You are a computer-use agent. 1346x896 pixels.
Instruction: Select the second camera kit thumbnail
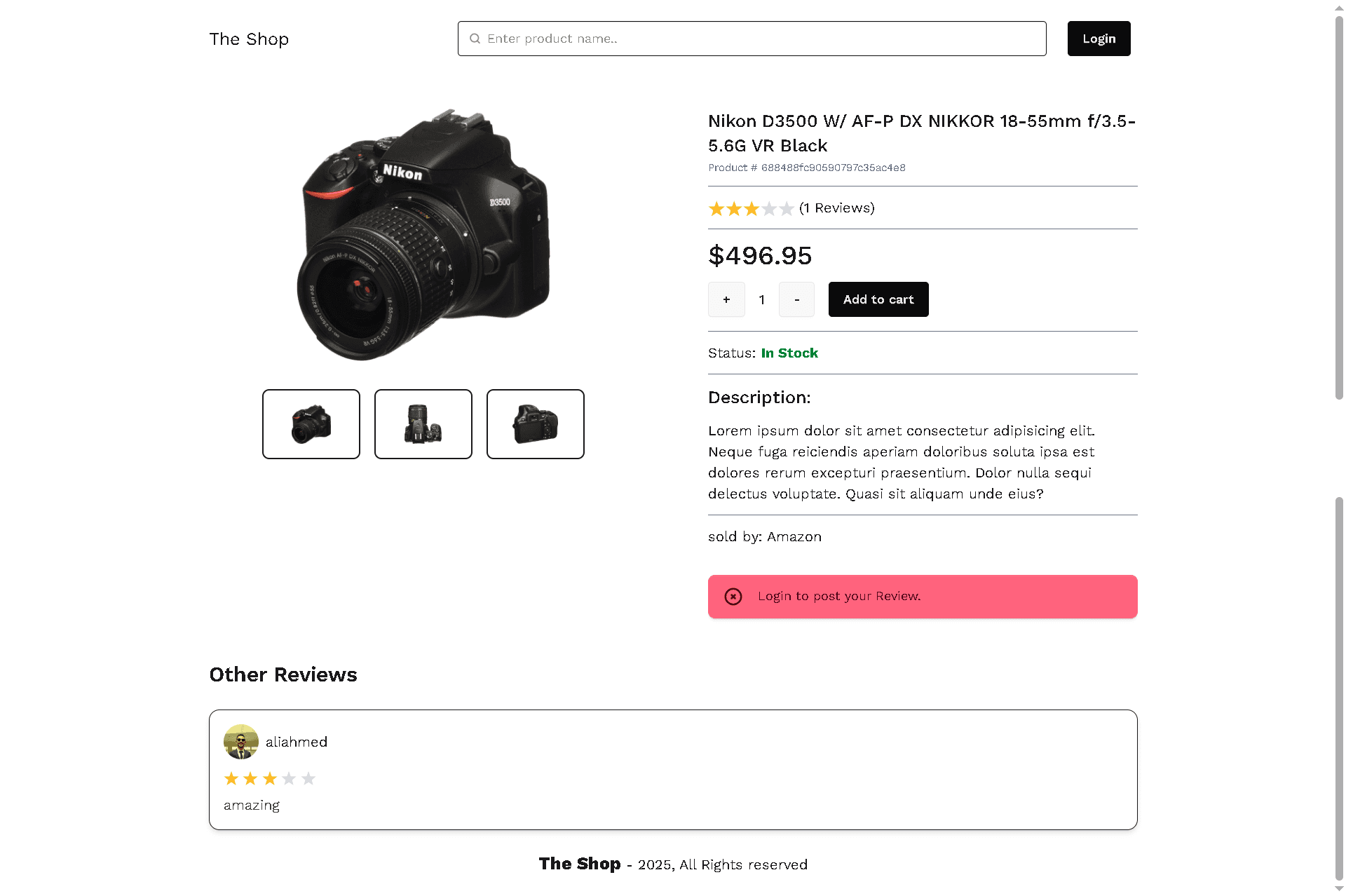point(423,424)
